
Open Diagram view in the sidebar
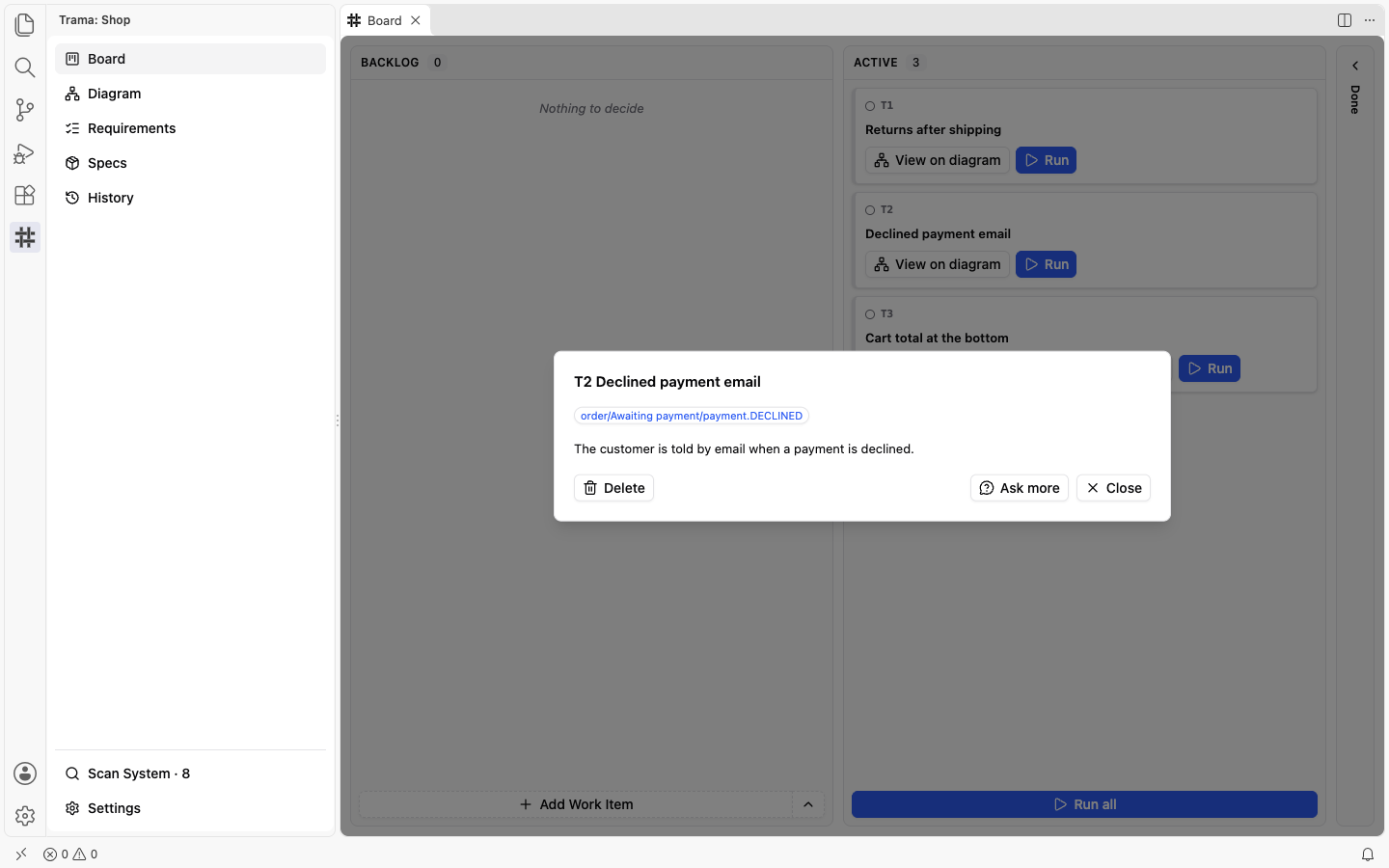190,94
